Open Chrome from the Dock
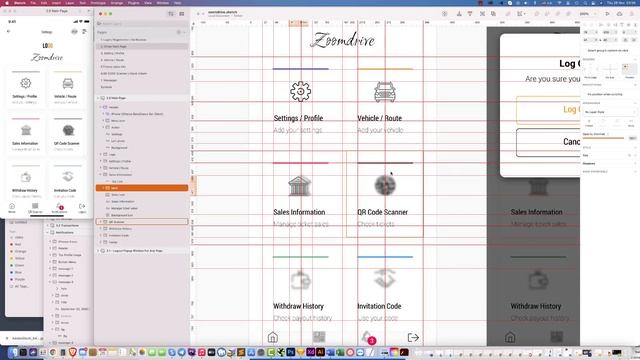The height and width of the screenshot is (360, 640). (53, 352)
